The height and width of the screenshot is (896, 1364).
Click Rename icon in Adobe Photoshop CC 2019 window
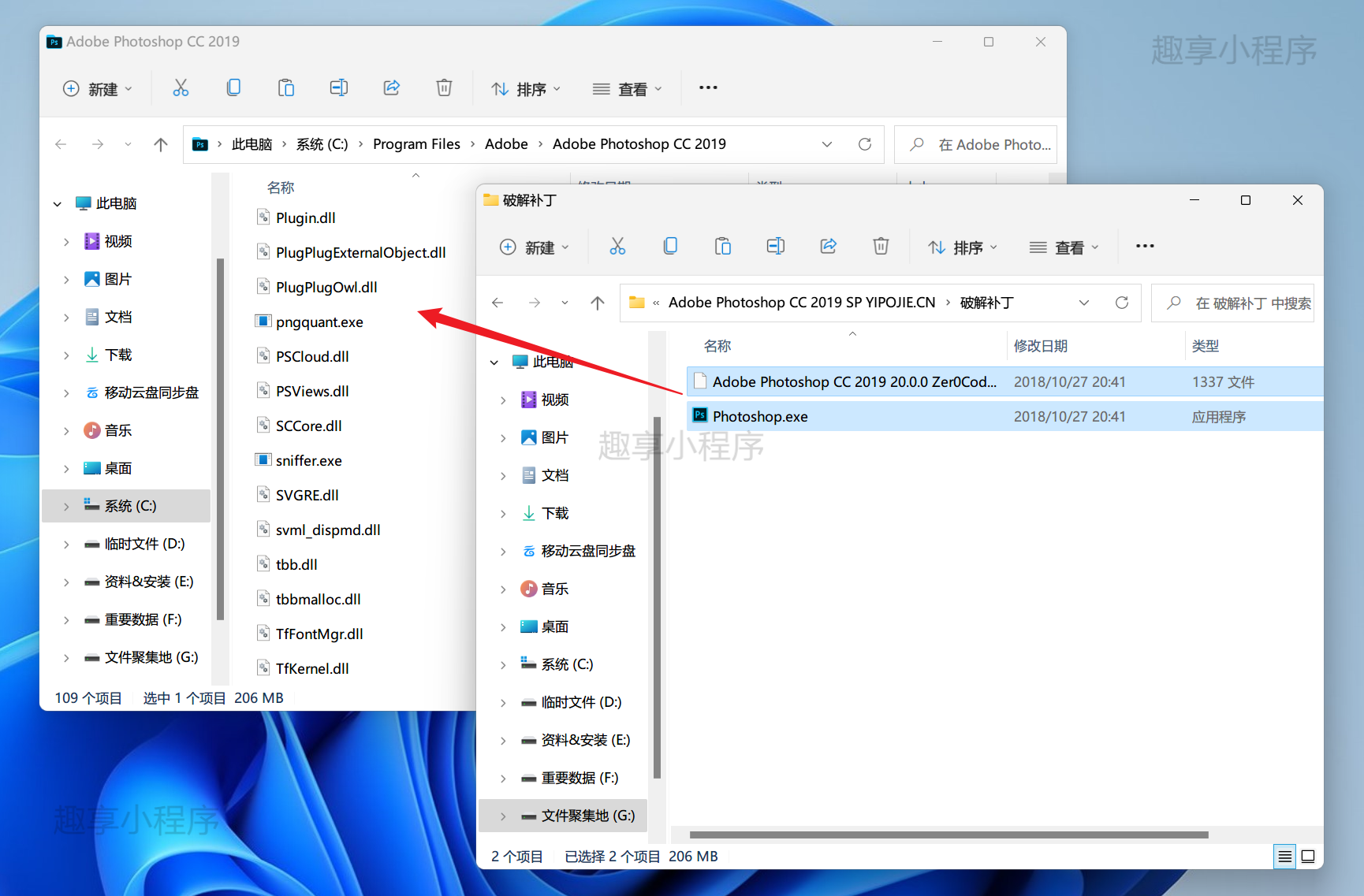[x=339, y=88]
